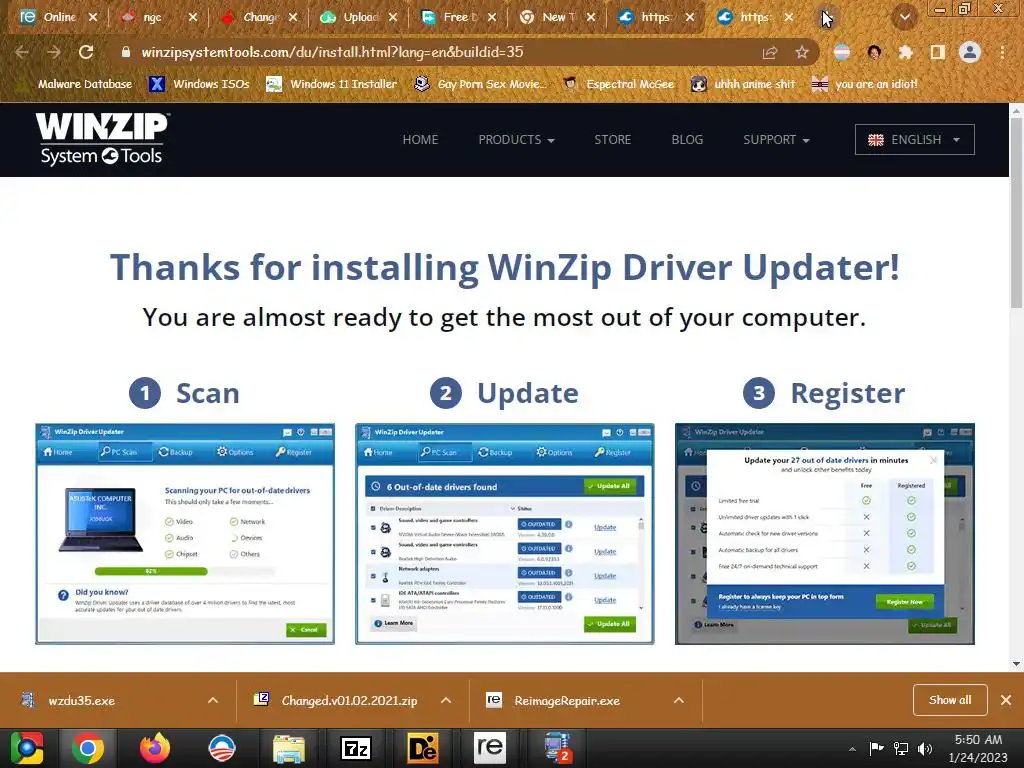
Task: Click the avatar extension icon in toolbar
Action: click(x=874, y=52)
